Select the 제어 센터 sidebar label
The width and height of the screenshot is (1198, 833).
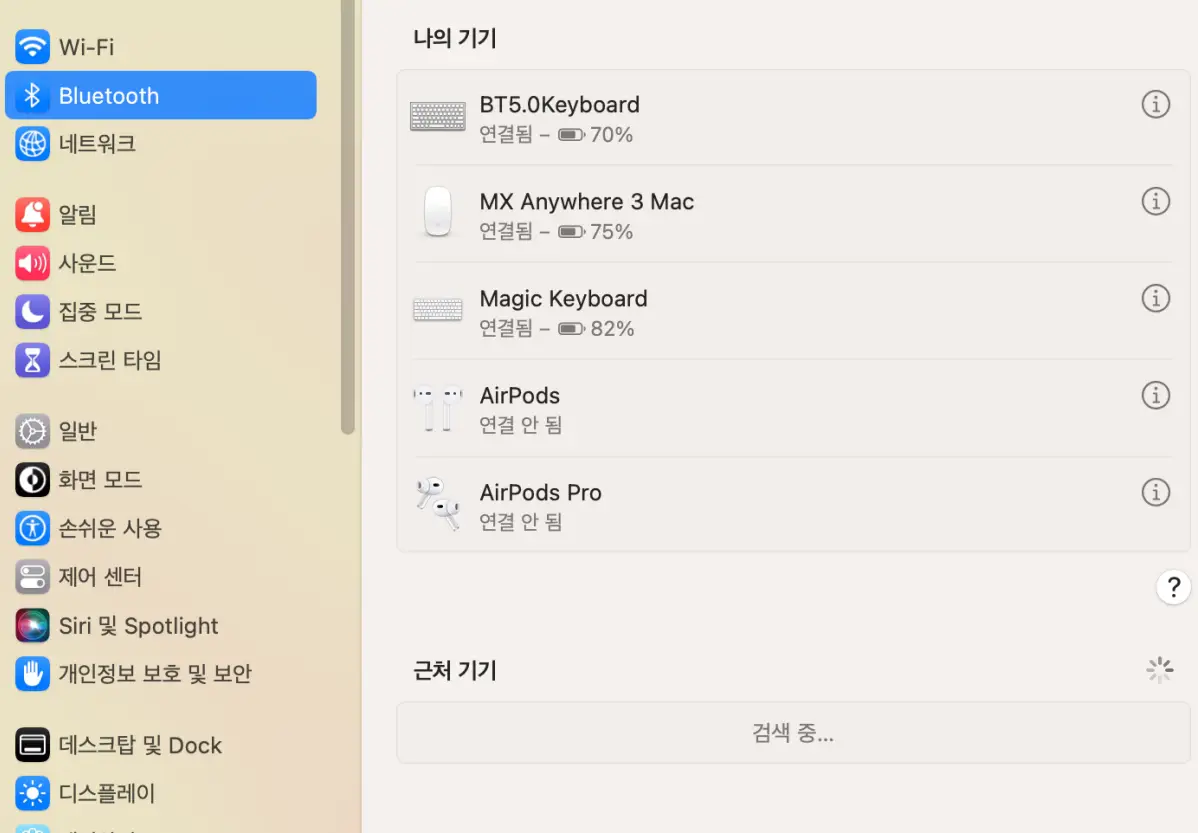[100, 577]
